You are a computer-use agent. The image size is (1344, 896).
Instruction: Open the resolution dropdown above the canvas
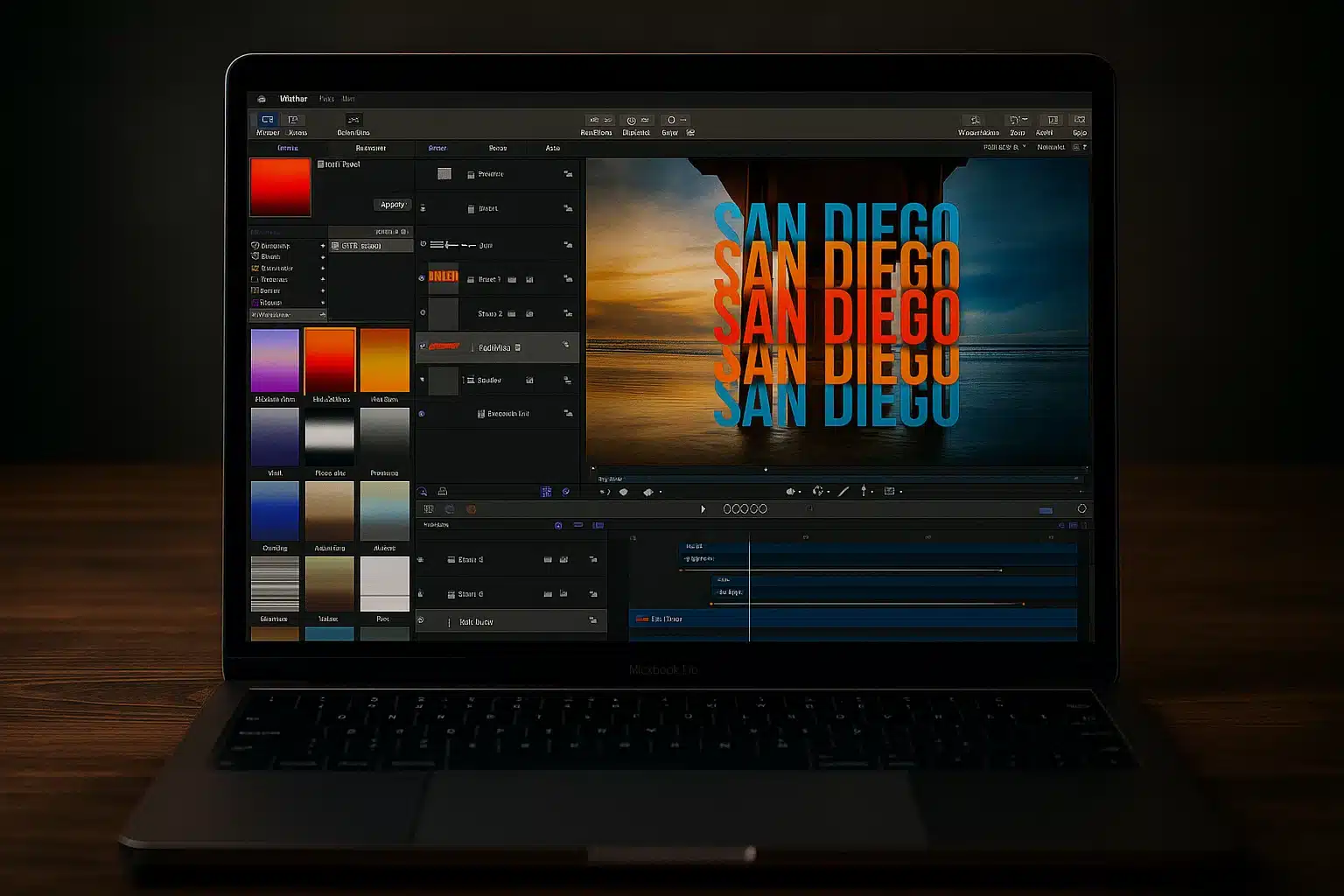pos(1004,147)
